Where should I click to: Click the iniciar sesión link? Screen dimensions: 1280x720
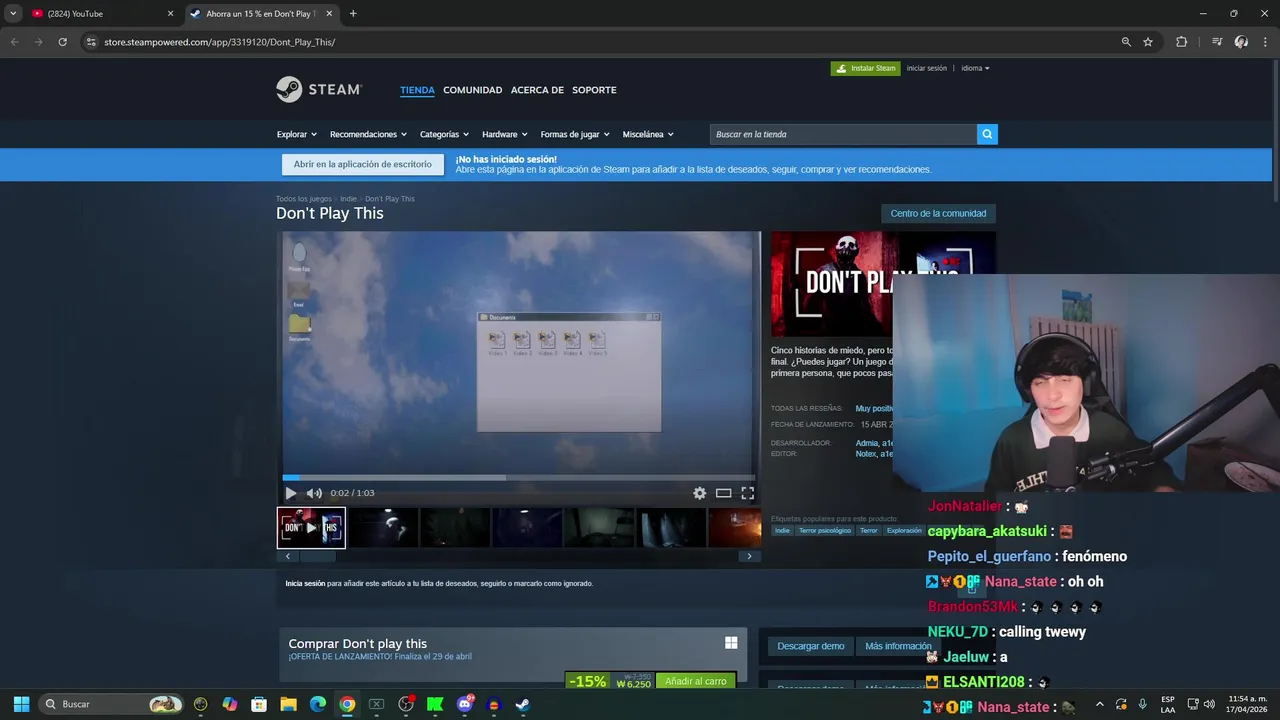927,68
